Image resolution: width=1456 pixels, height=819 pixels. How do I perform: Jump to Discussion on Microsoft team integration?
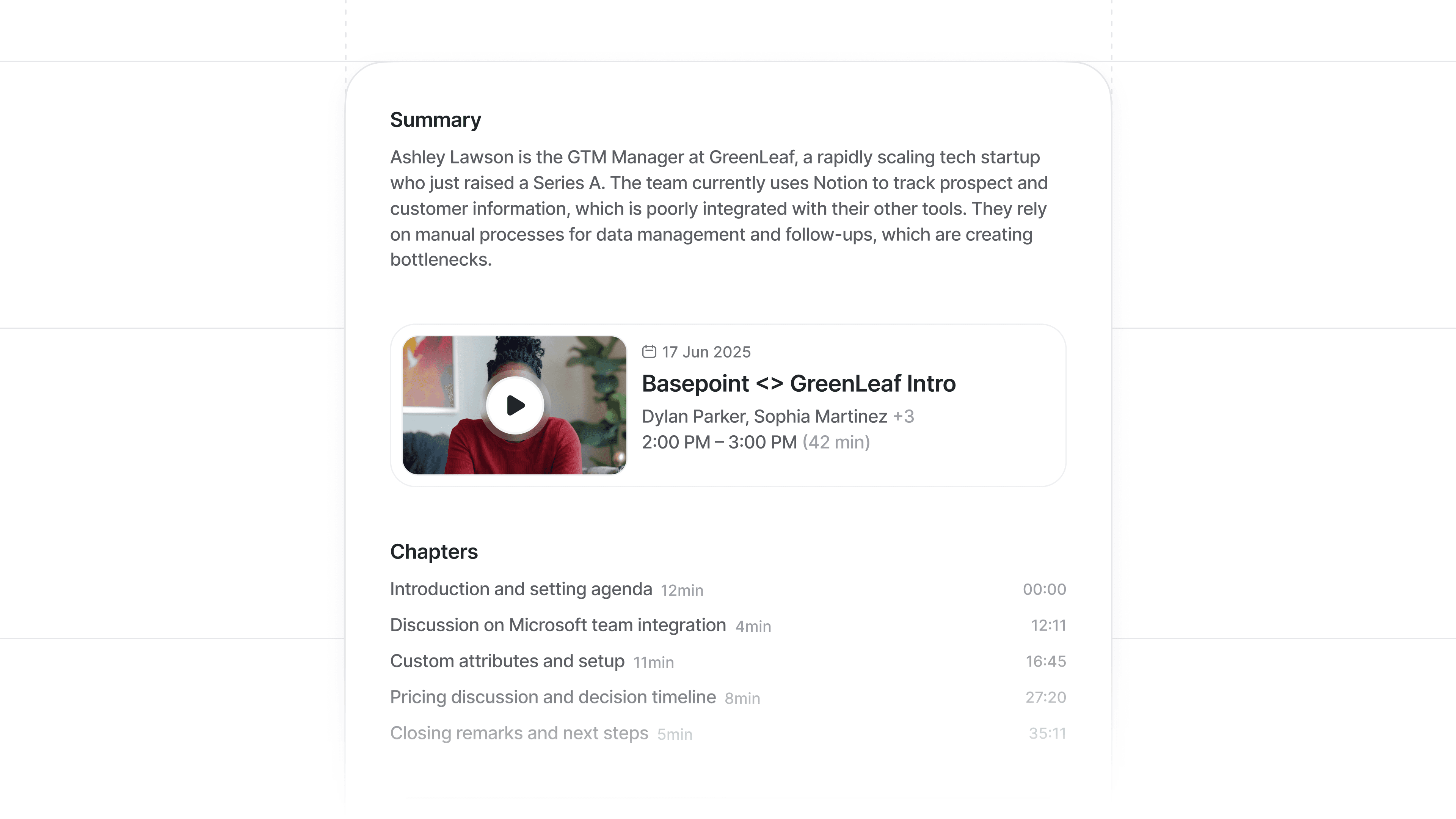point(728,625)
